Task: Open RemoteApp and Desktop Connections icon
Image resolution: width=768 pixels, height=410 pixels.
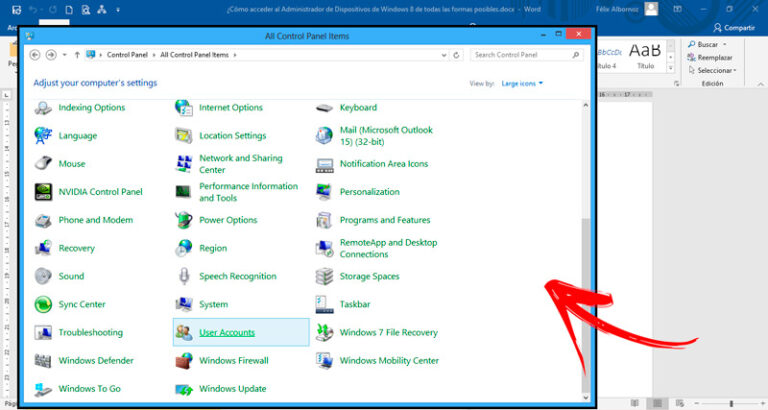Action: (324, 248)
